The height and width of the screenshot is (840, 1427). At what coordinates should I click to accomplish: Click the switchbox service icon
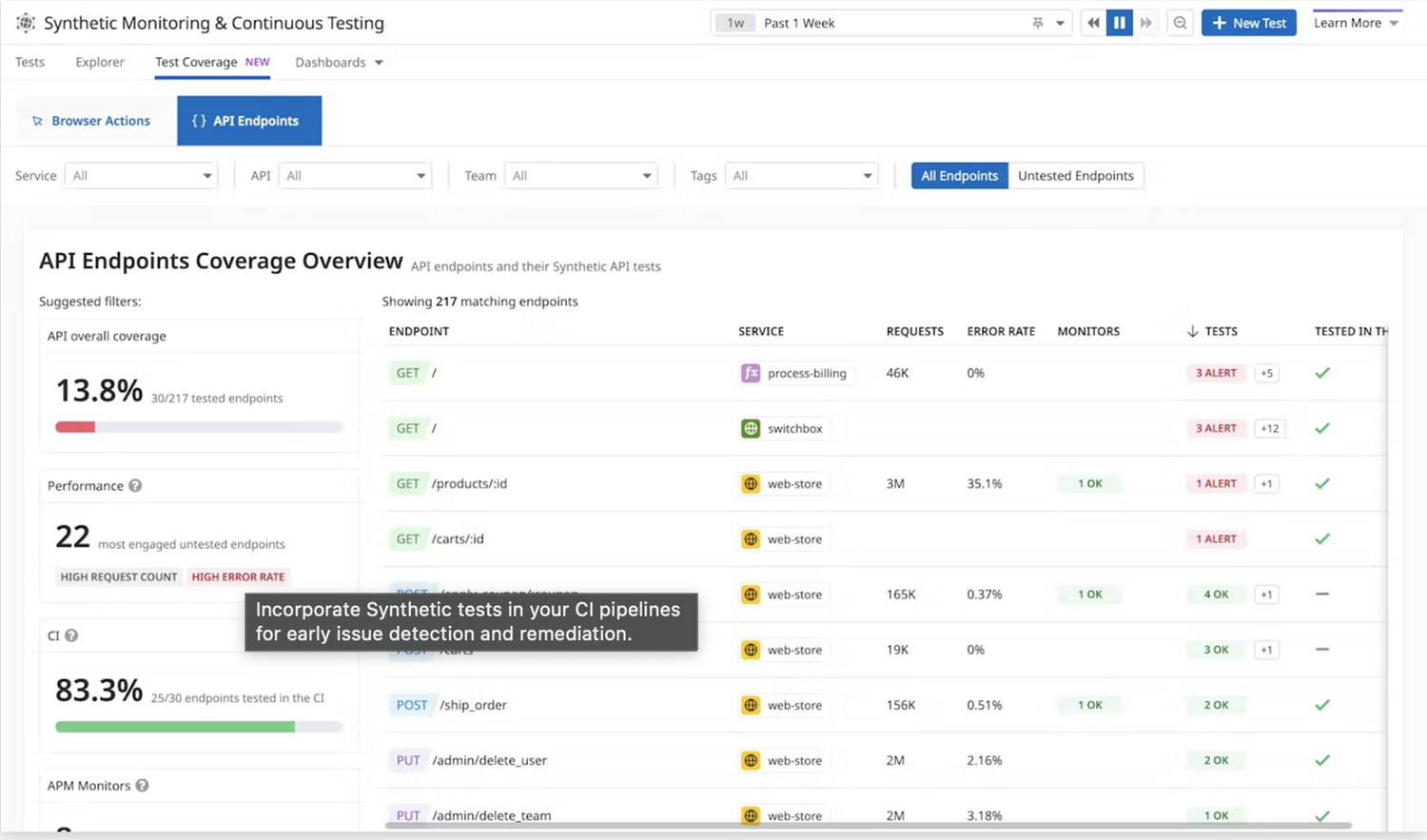click(751, 428)
